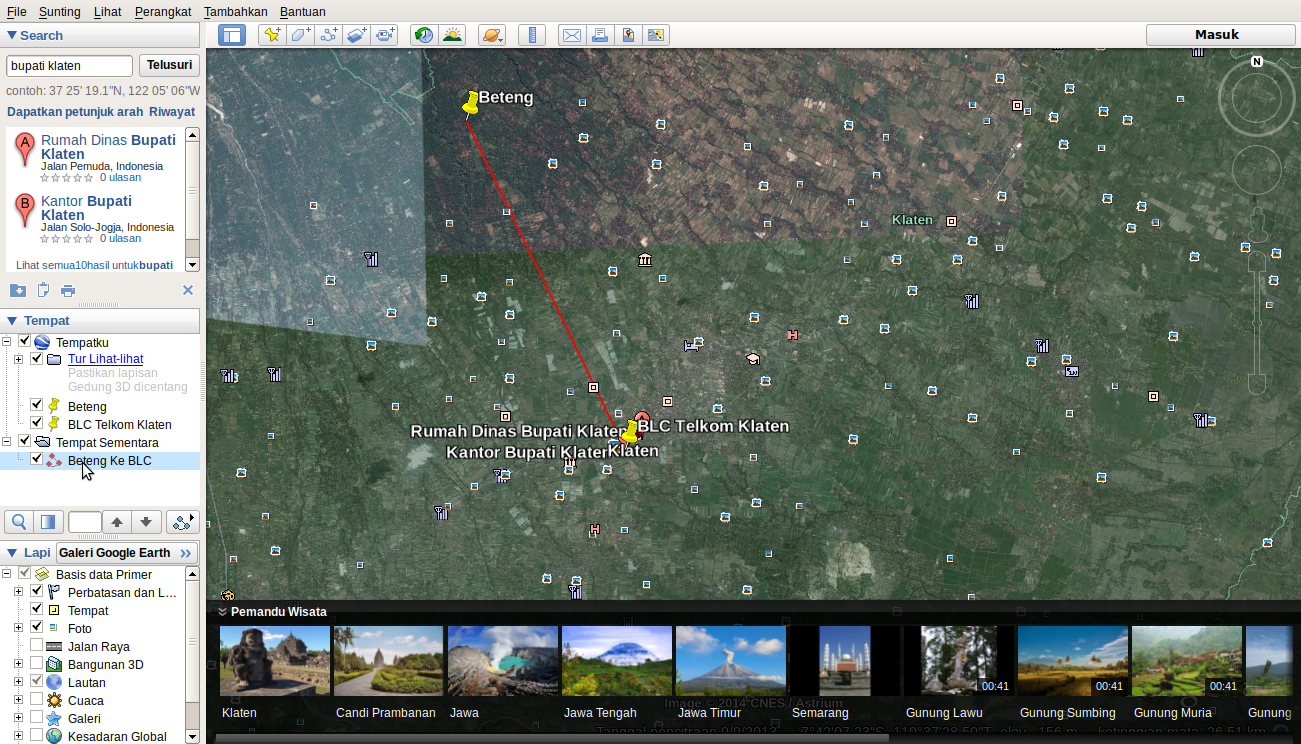Image resolution: width=1301 pixels, height=744 pixels.
Task: Click the Beteng yellow pushpin on the map
Action: click(x=471, y=102)
